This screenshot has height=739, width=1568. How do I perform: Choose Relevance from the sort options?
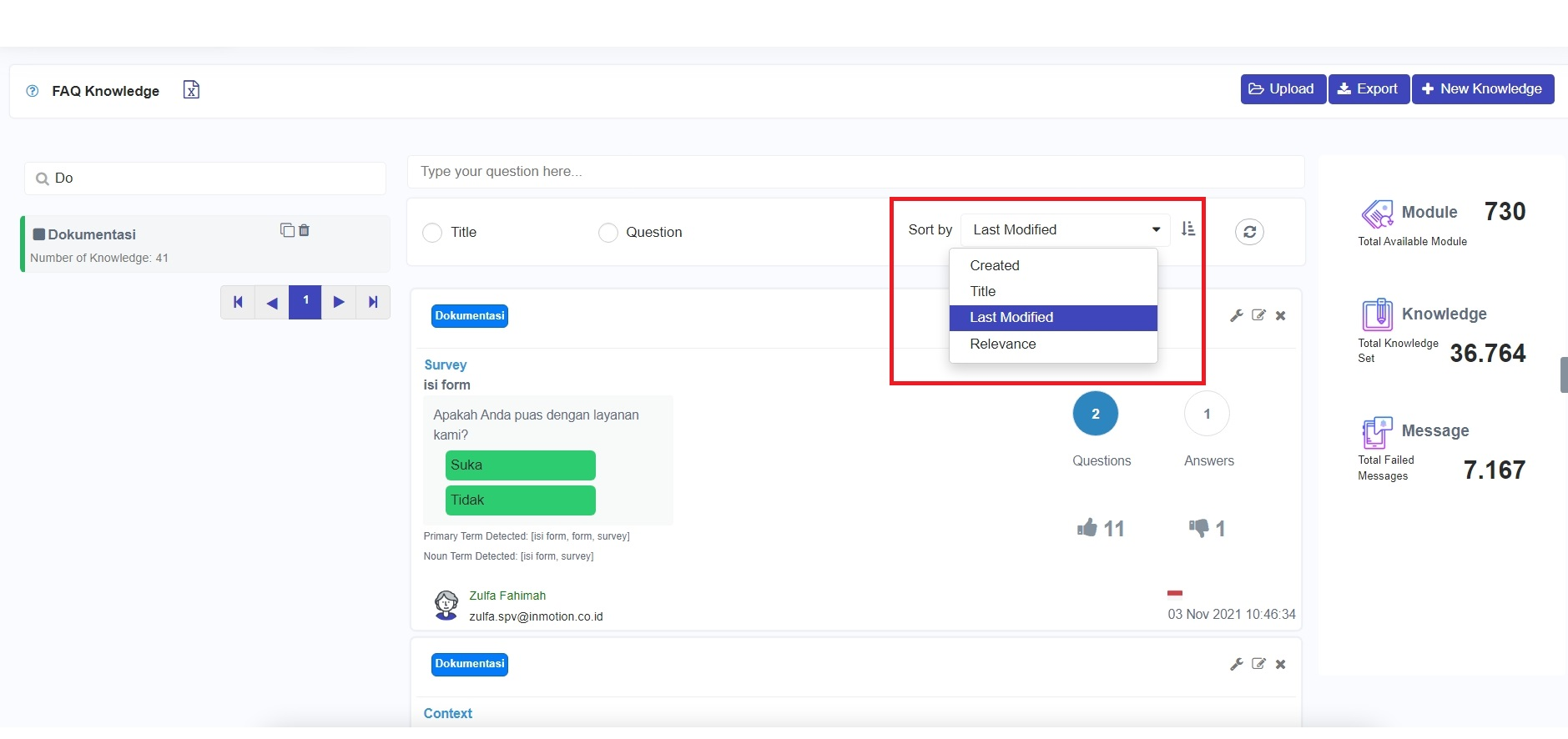[x=1002, y=344]
